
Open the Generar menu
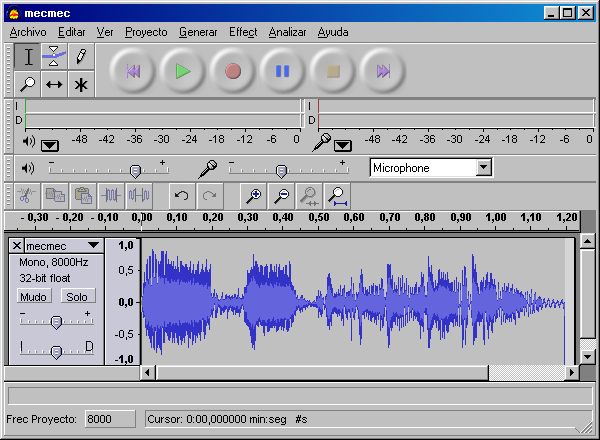(x=198, y=32)
